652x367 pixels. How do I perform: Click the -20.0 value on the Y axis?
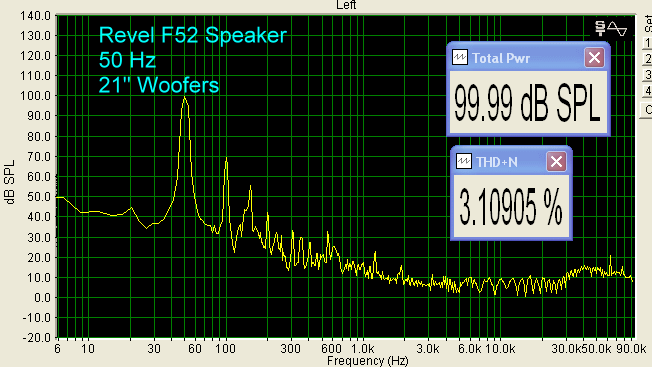pyautogui.click(x=37, y=337)
